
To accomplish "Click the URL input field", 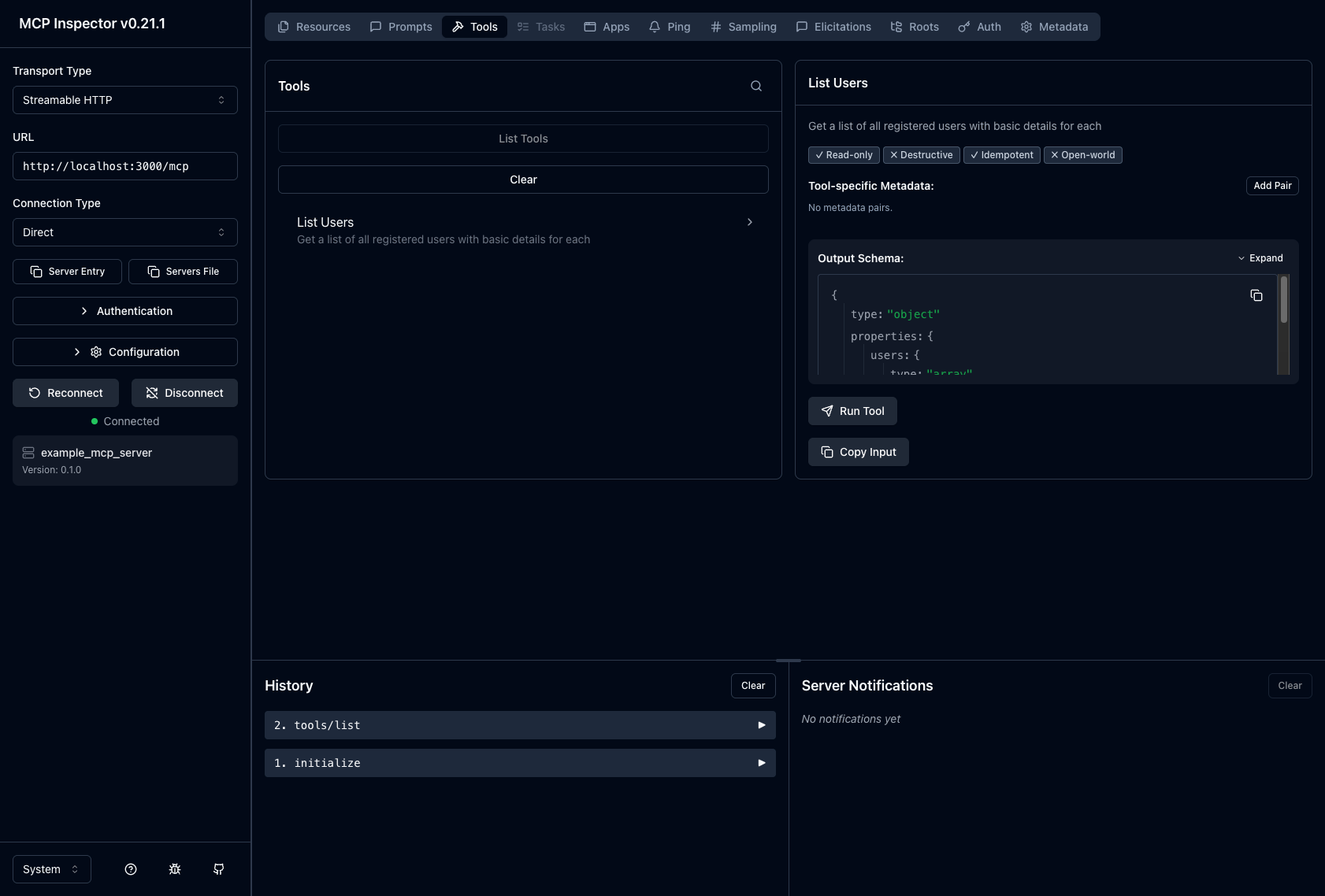I will click(x=124, y=165).
